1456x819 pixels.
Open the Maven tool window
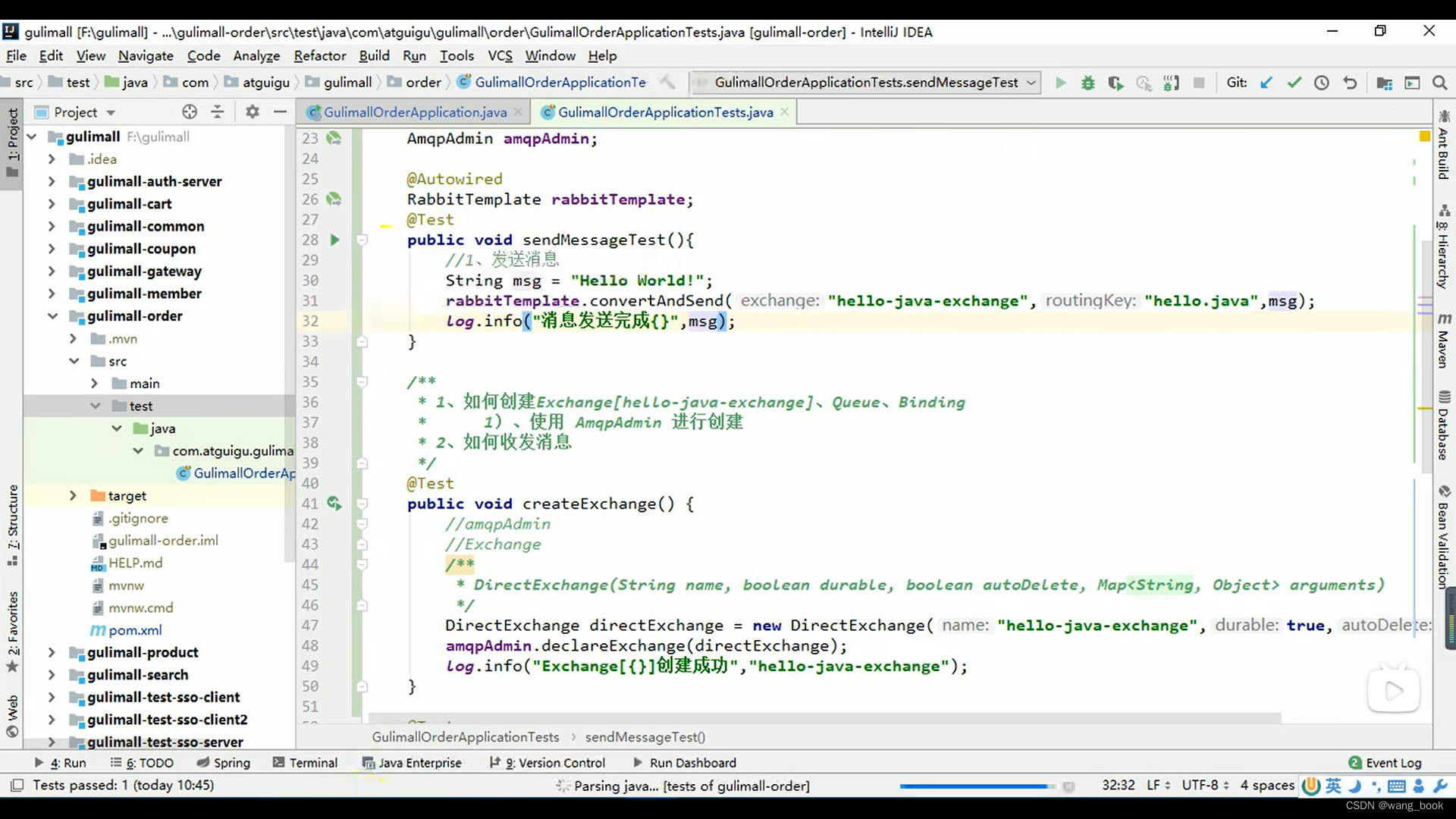point(1444,340)
